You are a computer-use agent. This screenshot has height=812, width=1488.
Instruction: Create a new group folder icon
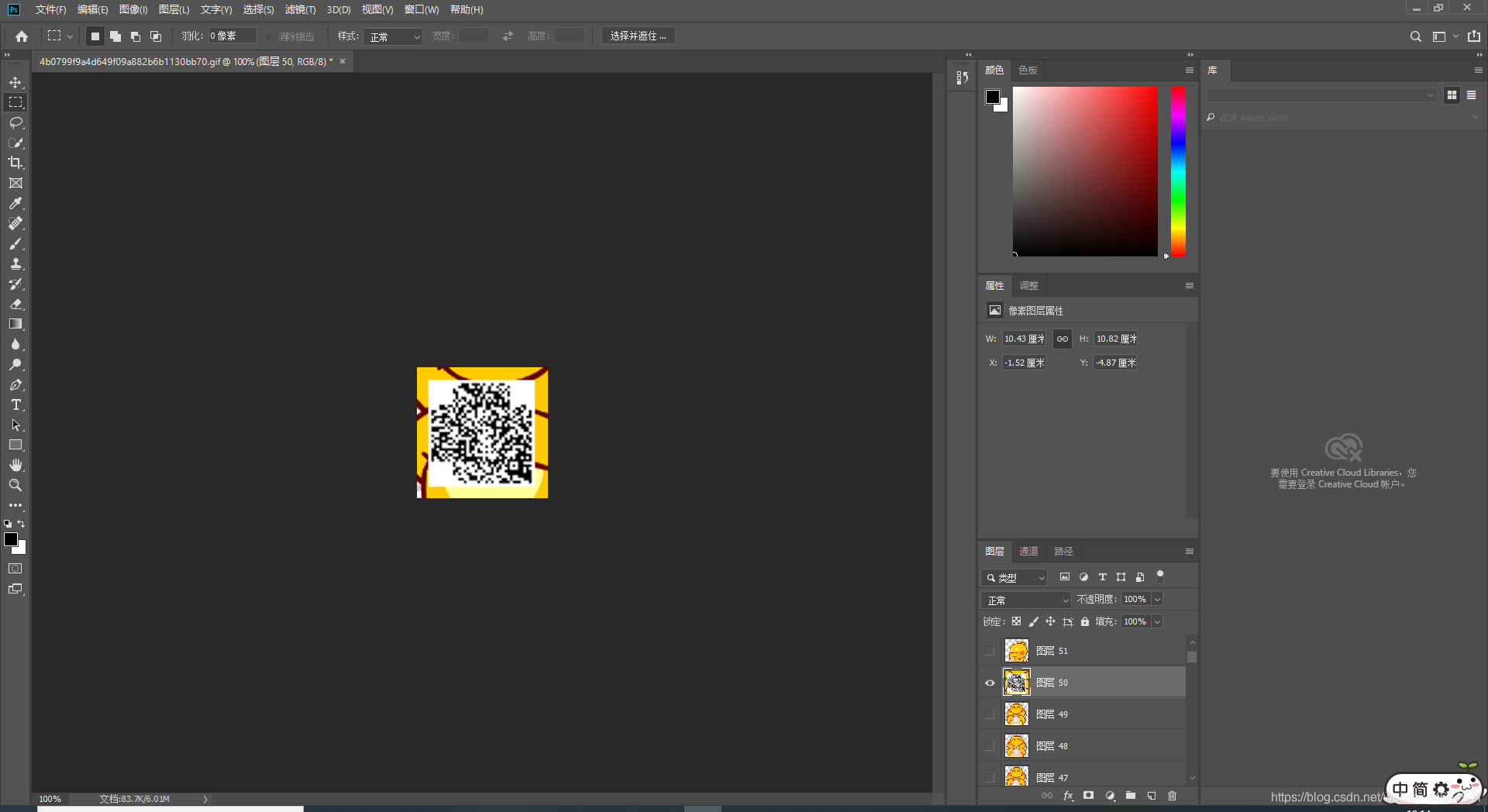pyautogui.click(x=1131, y=796)
